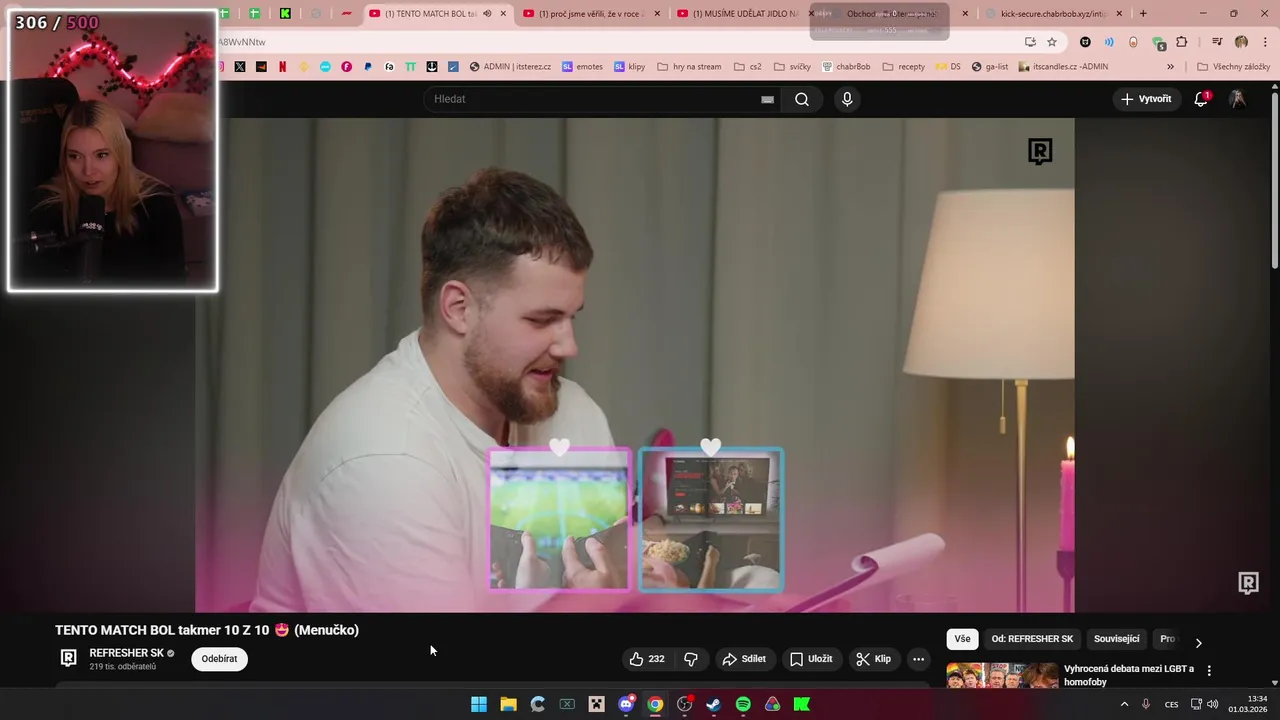
Task: Open File Explorer from the taskbar
Action: 508,704
